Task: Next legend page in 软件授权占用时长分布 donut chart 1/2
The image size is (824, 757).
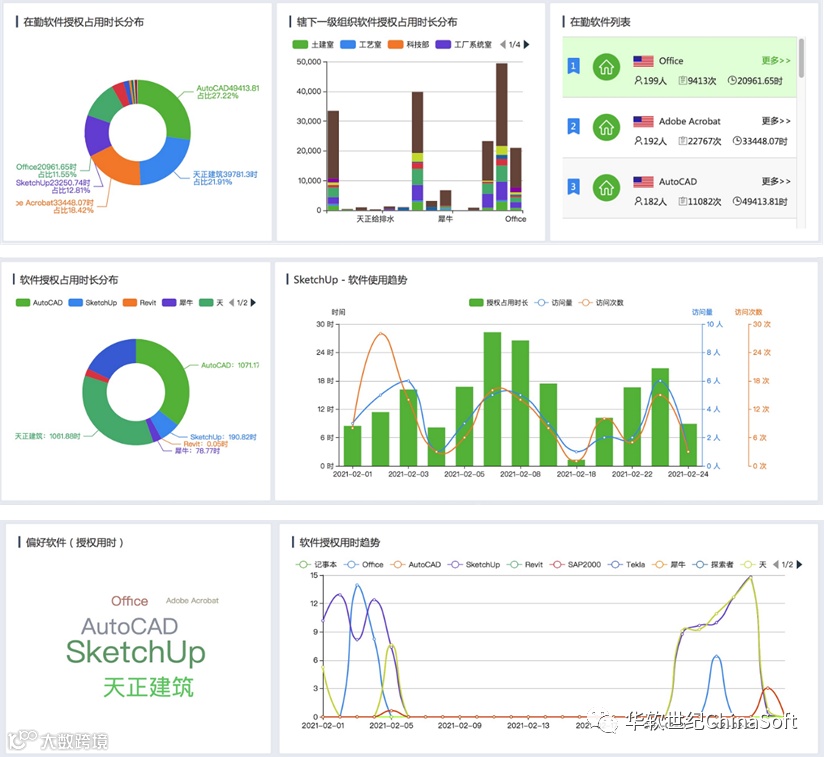Action: point(253,303)
